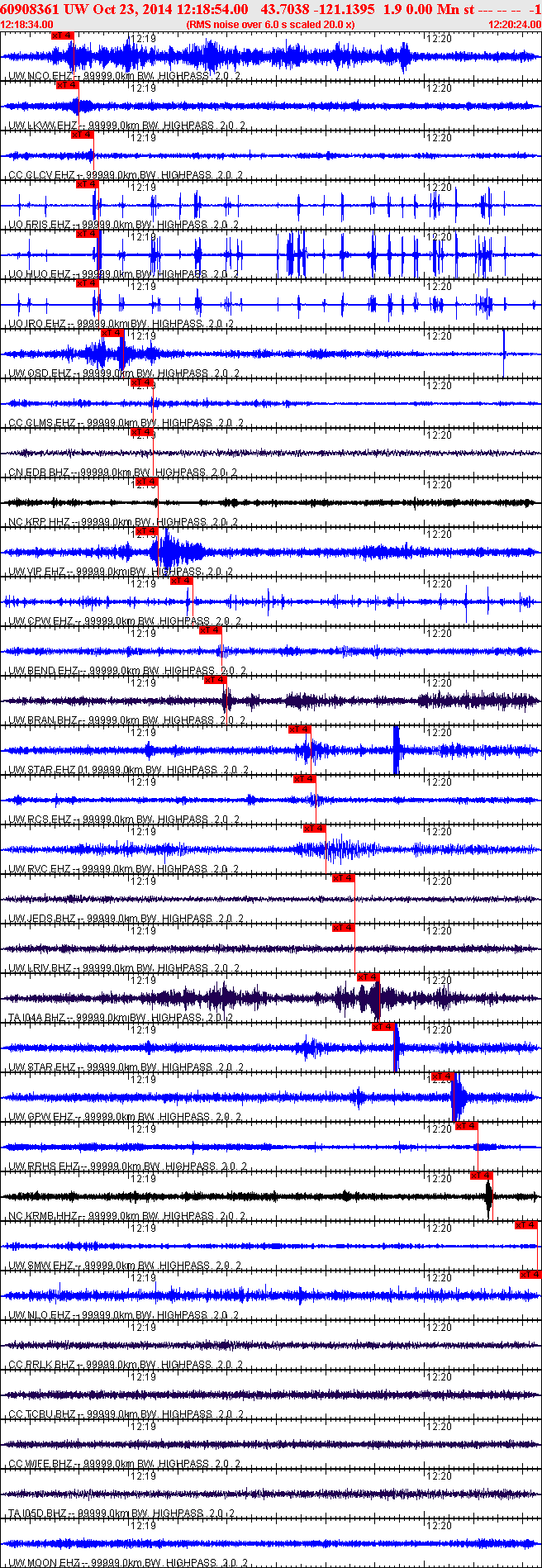This screenshot has width=542, height=1568.
Task: Click the end time 12:20:24.00 label
Action: (515, 25)
